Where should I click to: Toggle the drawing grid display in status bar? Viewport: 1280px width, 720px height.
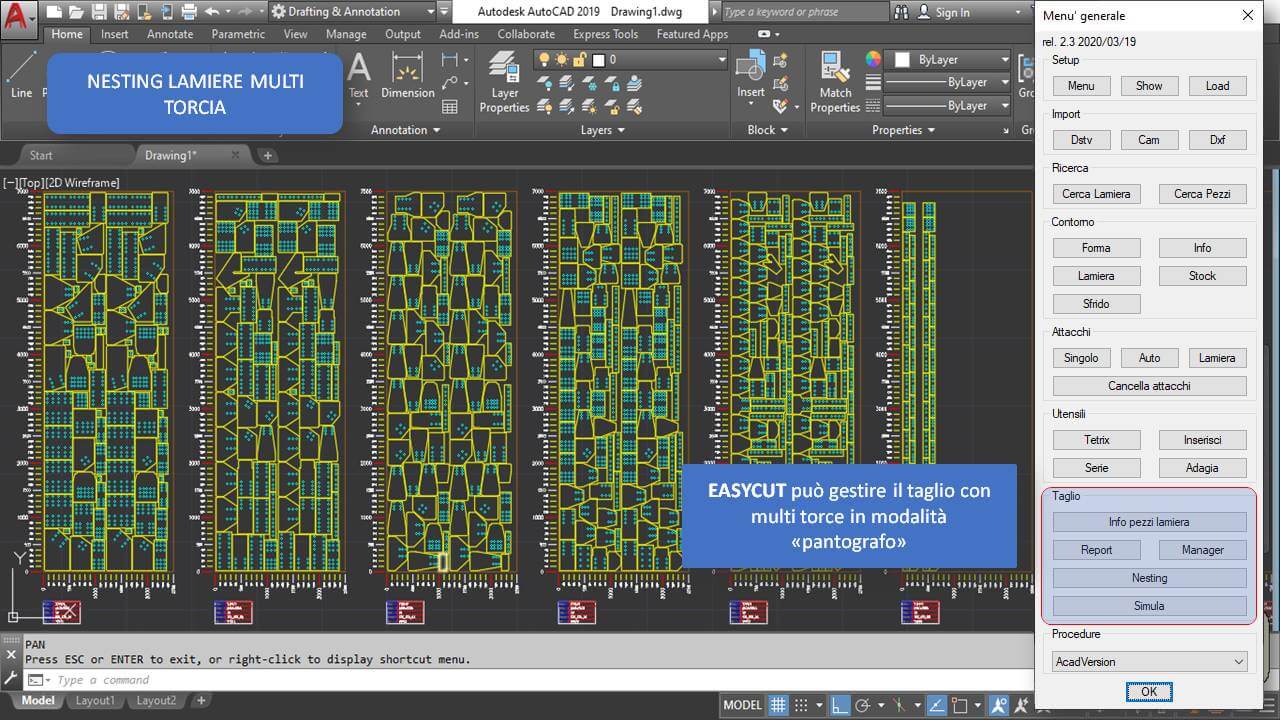[778, 705]
